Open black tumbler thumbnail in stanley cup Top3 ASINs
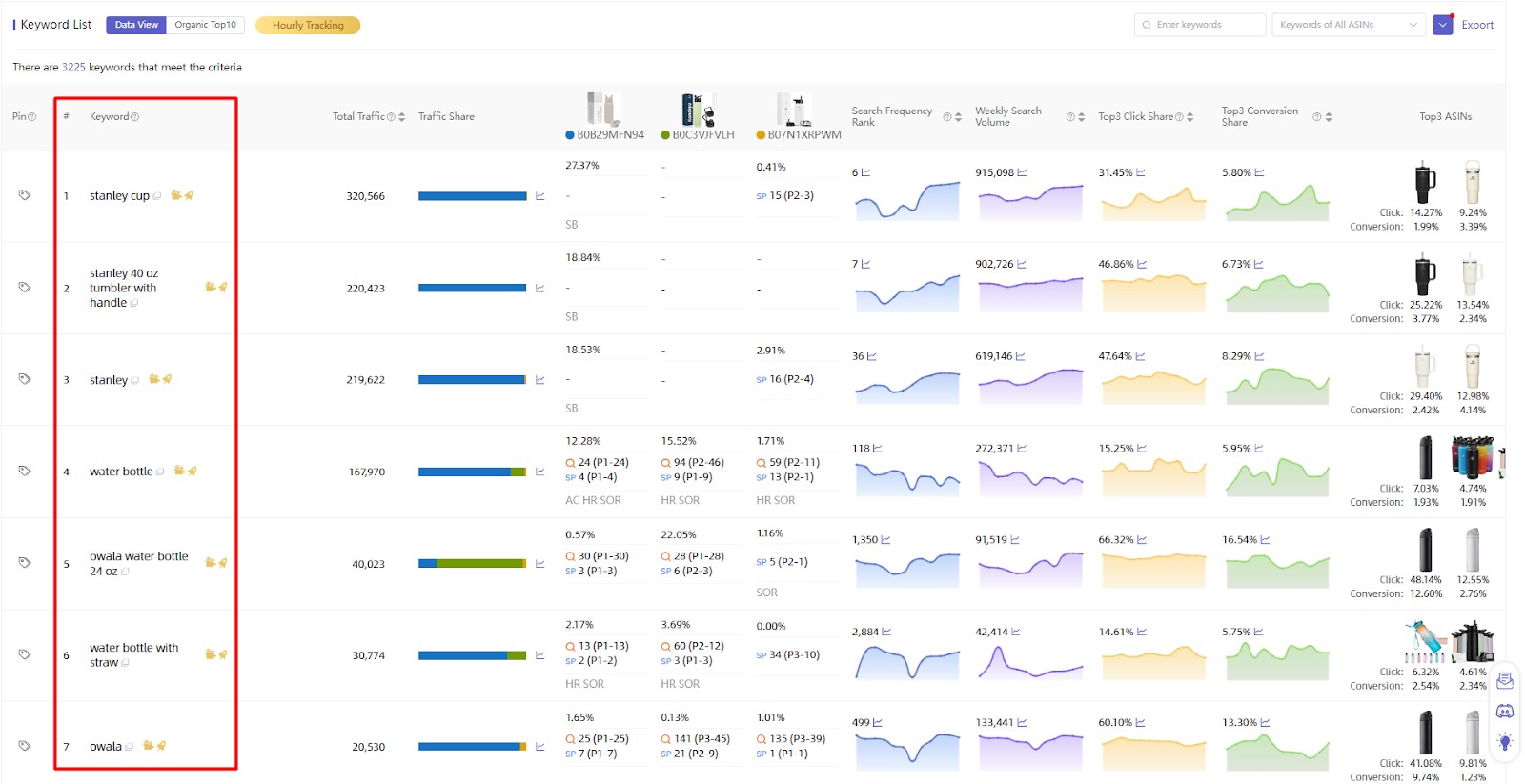 (1425, 183)
